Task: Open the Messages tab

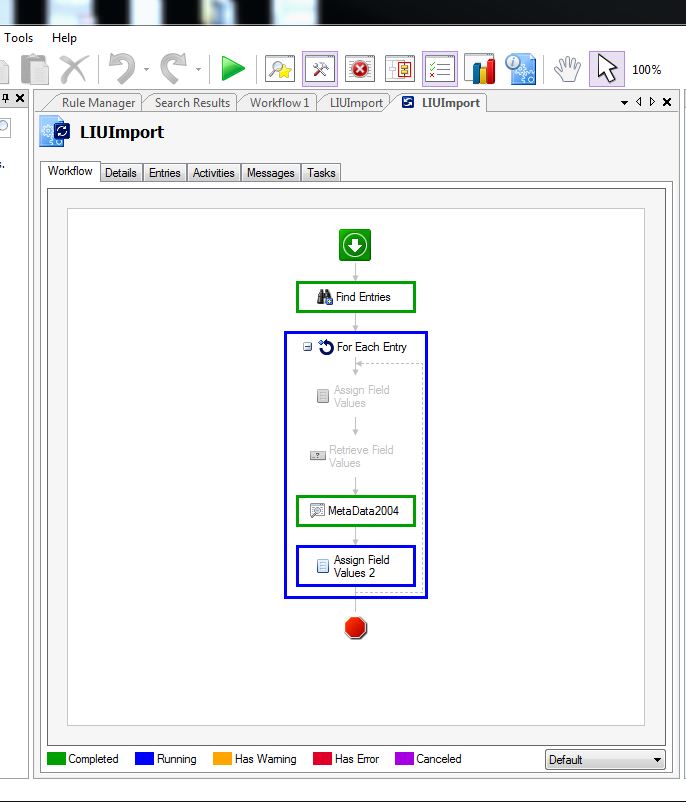Action: (271, 173)
